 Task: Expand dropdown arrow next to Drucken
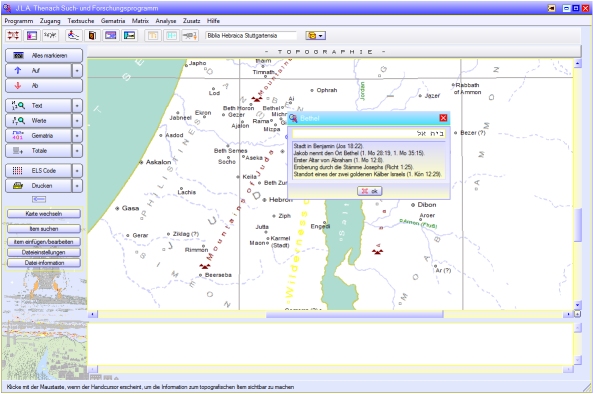(77, 186)
